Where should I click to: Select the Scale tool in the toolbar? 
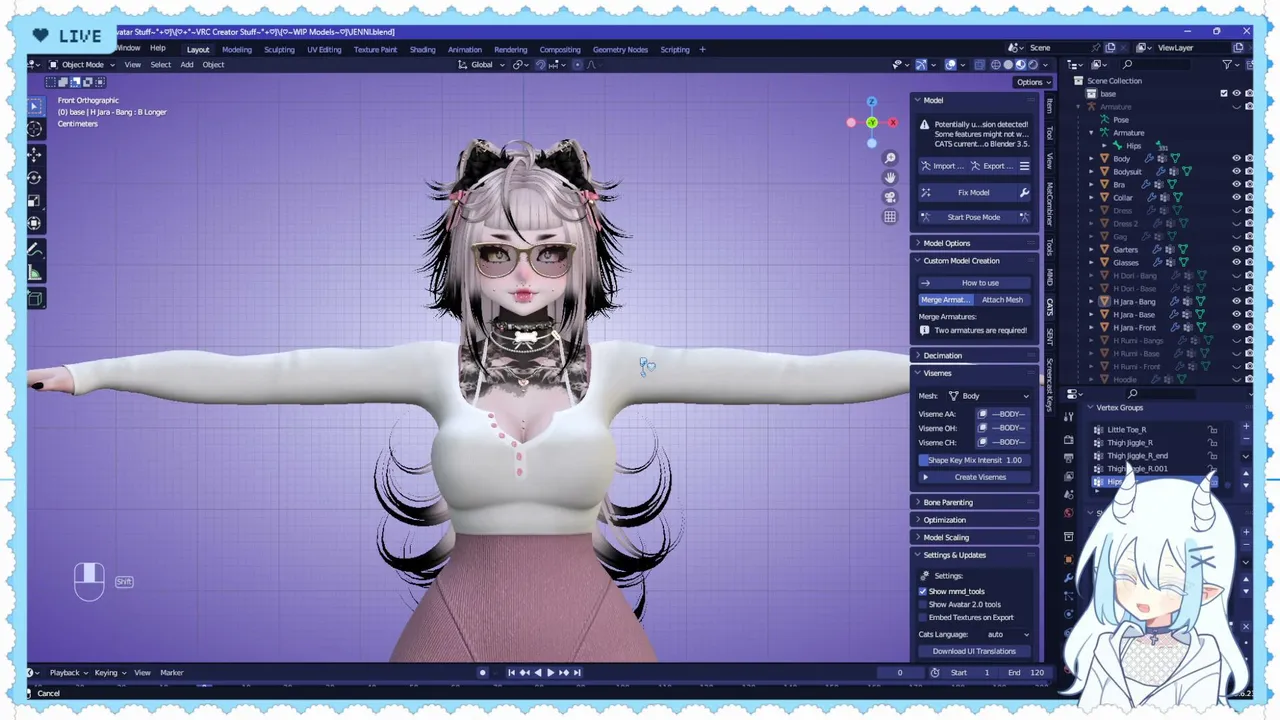point(36,201)
